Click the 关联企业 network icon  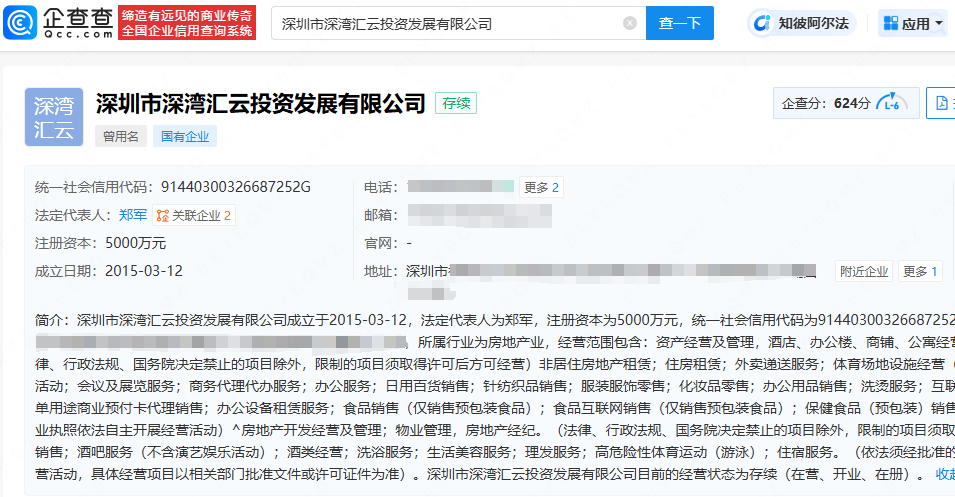(162, 215)
